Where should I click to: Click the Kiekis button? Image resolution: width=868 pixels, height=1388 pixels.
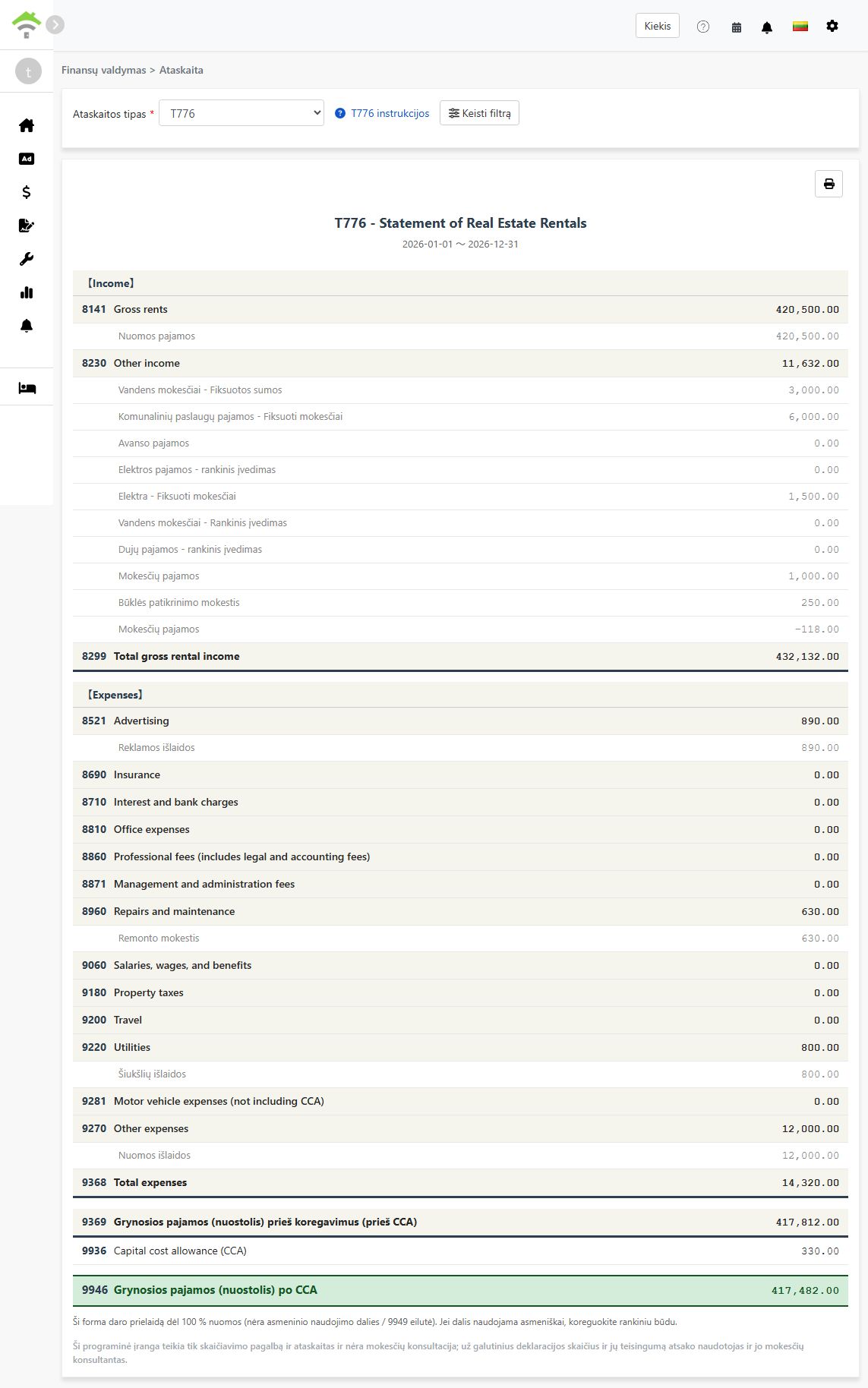[658, 26]
